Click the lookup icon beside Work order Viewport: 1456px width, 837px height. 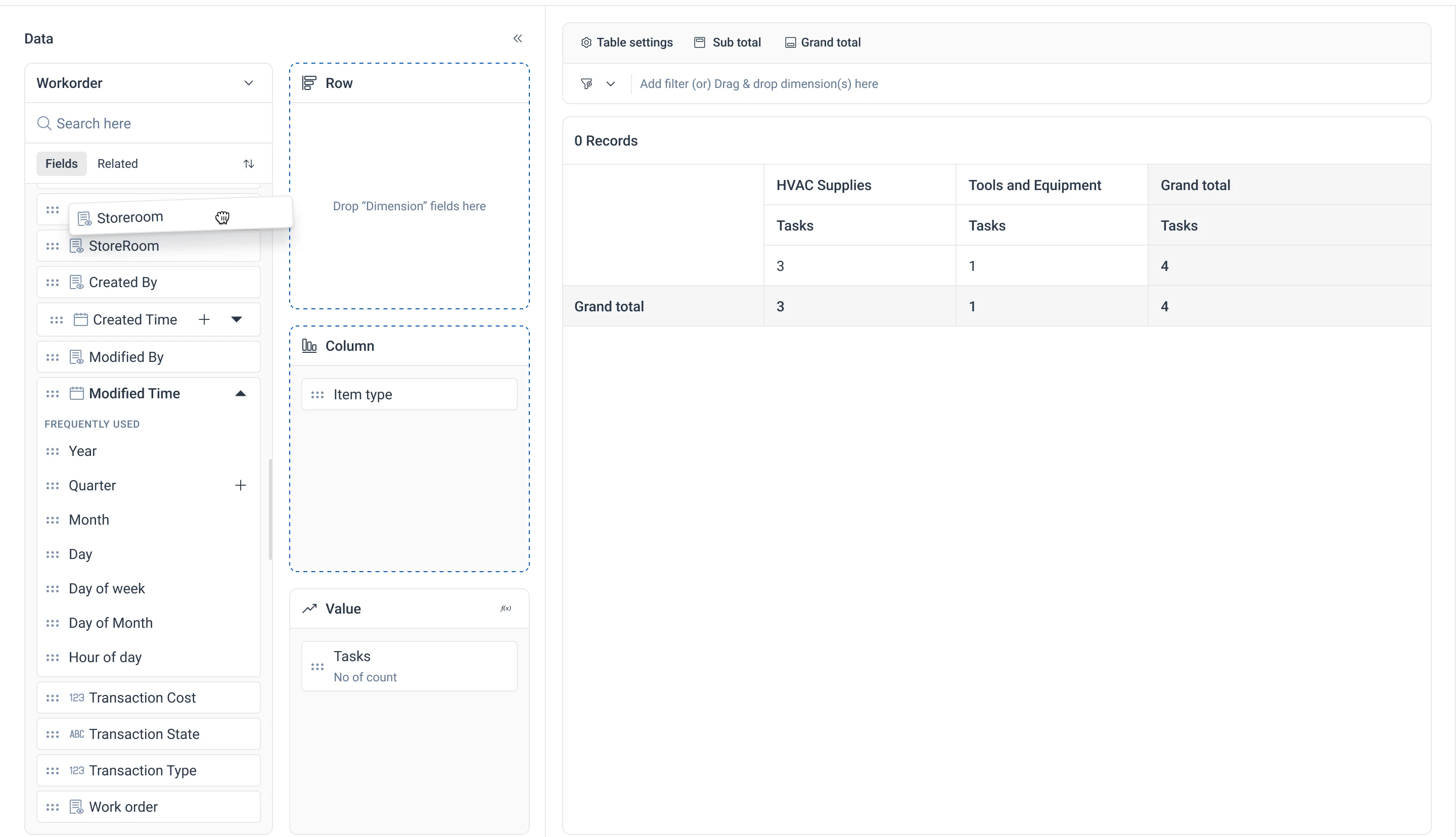click(76, 807)
